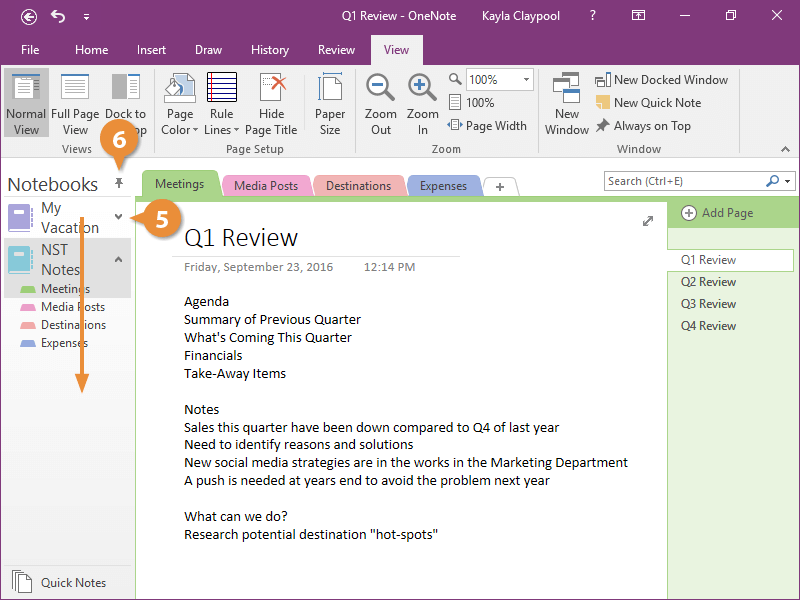Expand the My Vacation notebook
Image resolution: width=800 pixels, height=600 pixels.
[119, 217]
